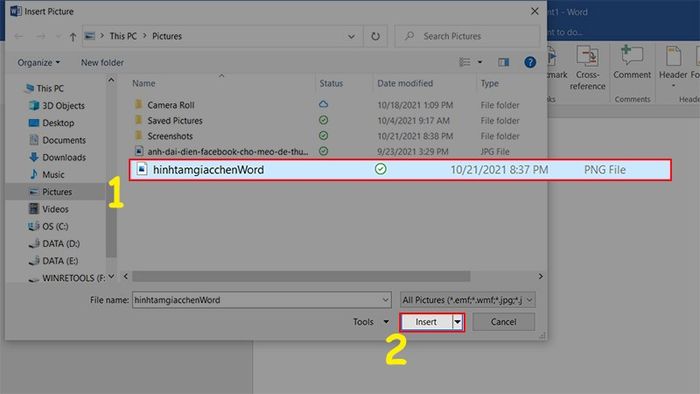
Task: Click the Cancel button
Action: coord(504,322)
